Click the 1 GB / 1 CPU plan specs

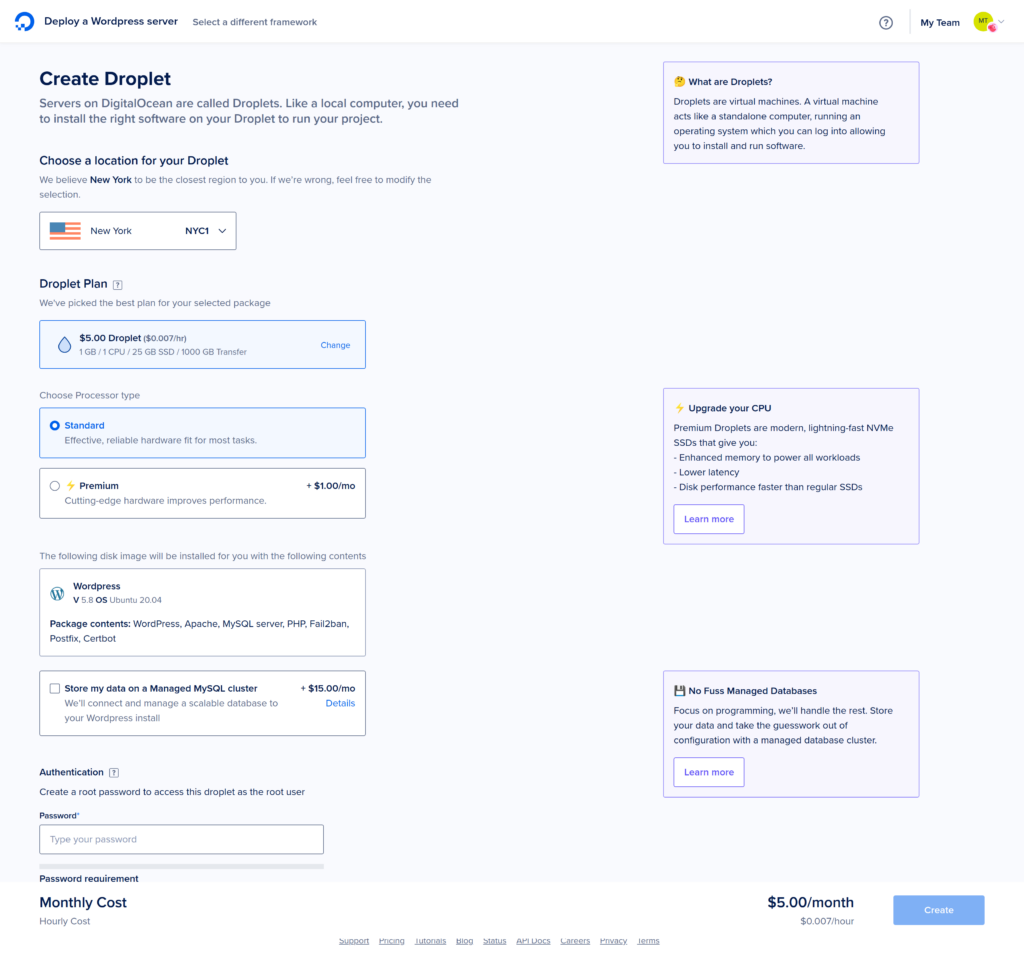click(163, 352)
